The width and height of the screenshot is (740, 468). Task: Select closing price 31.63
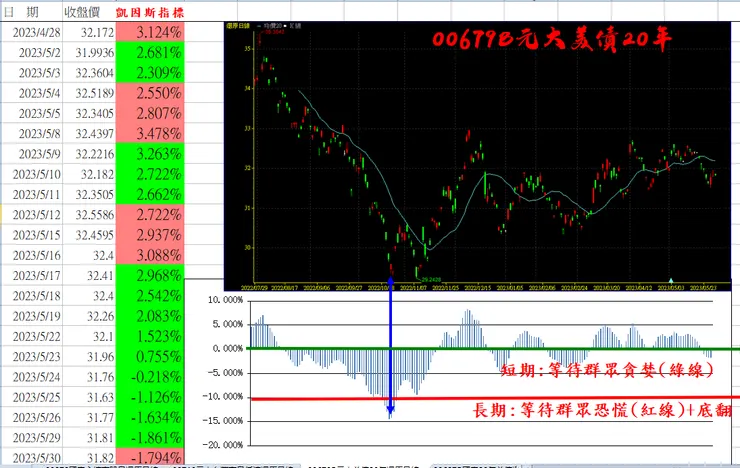tap(89, 397)
